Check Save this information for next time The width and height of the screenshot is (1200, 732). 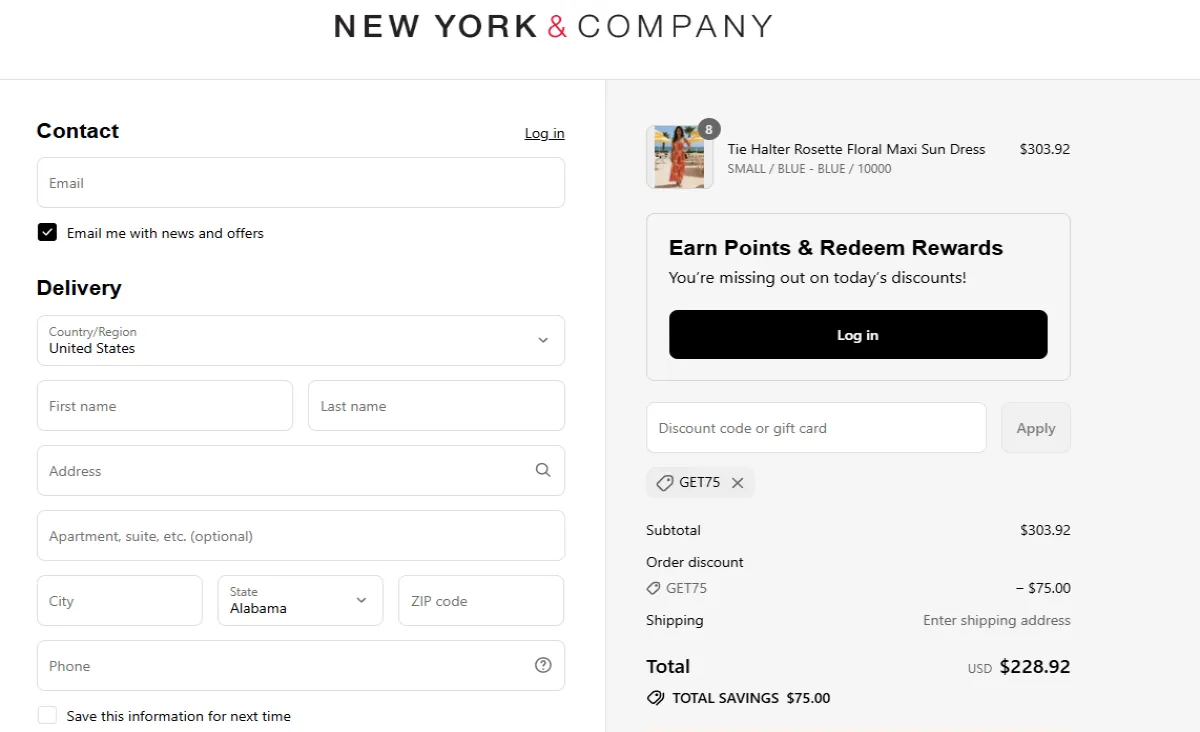pos(47,715)
